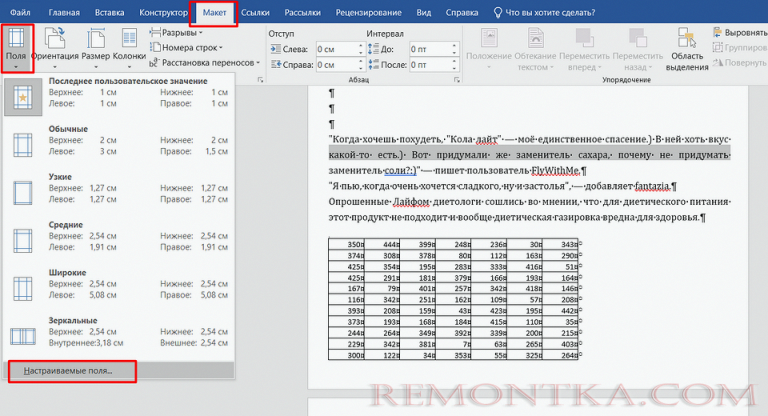Open Расстановка переносов hyphenation dropdown
Screen dimensions: 768x416
pyautogui.click(x=205, y=63)
